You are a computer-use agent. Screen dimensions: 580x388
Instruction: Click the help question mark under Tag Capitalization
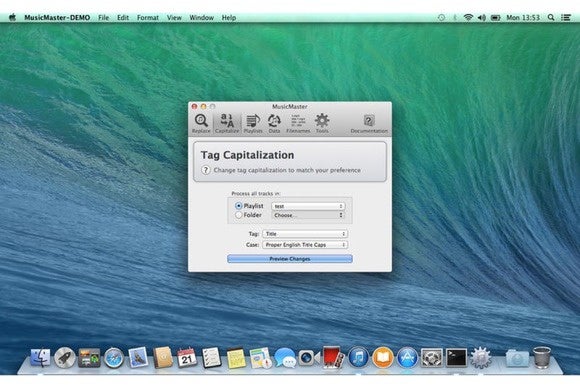click(x=206, y=170)
